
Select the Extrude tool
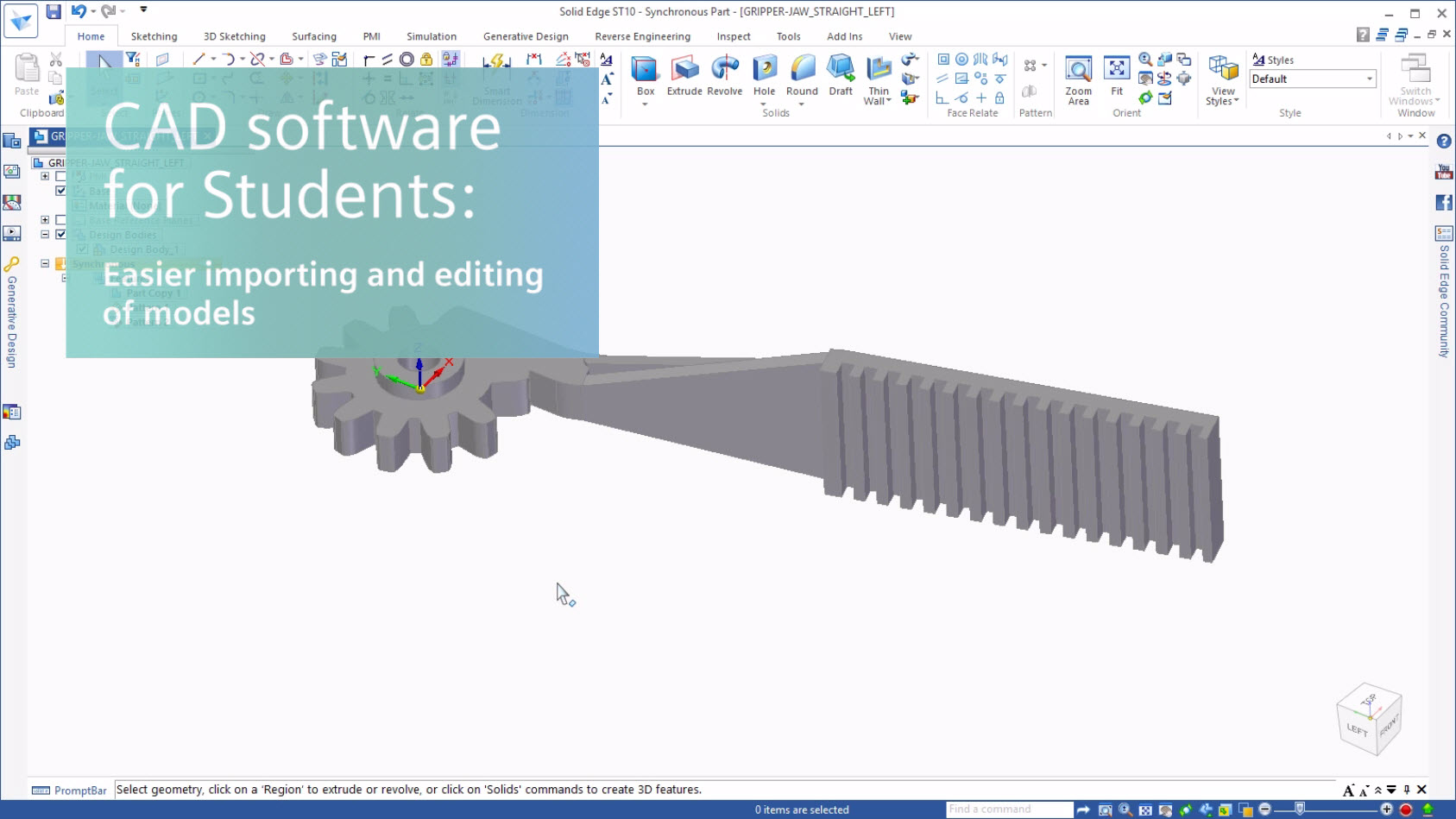684,78
